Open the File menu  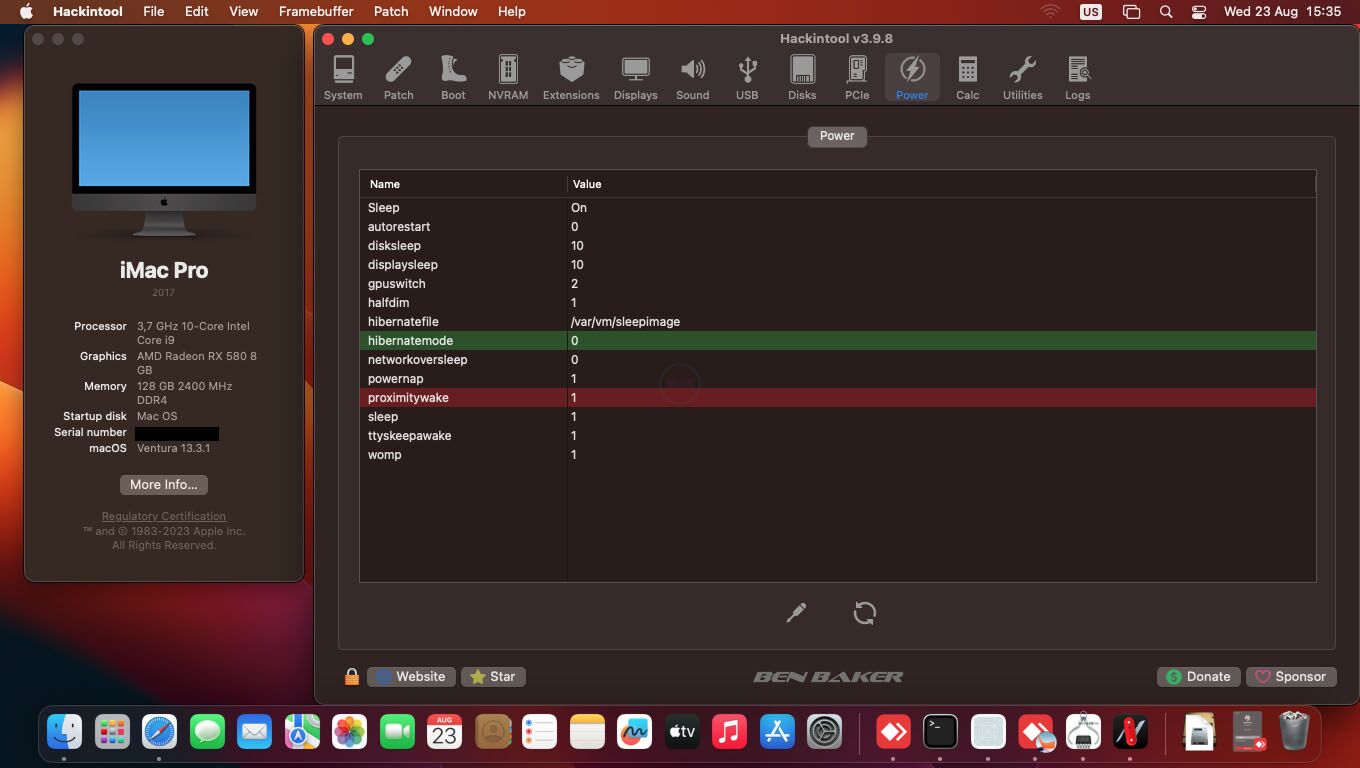pyautogui.click(x=153, y=11)
